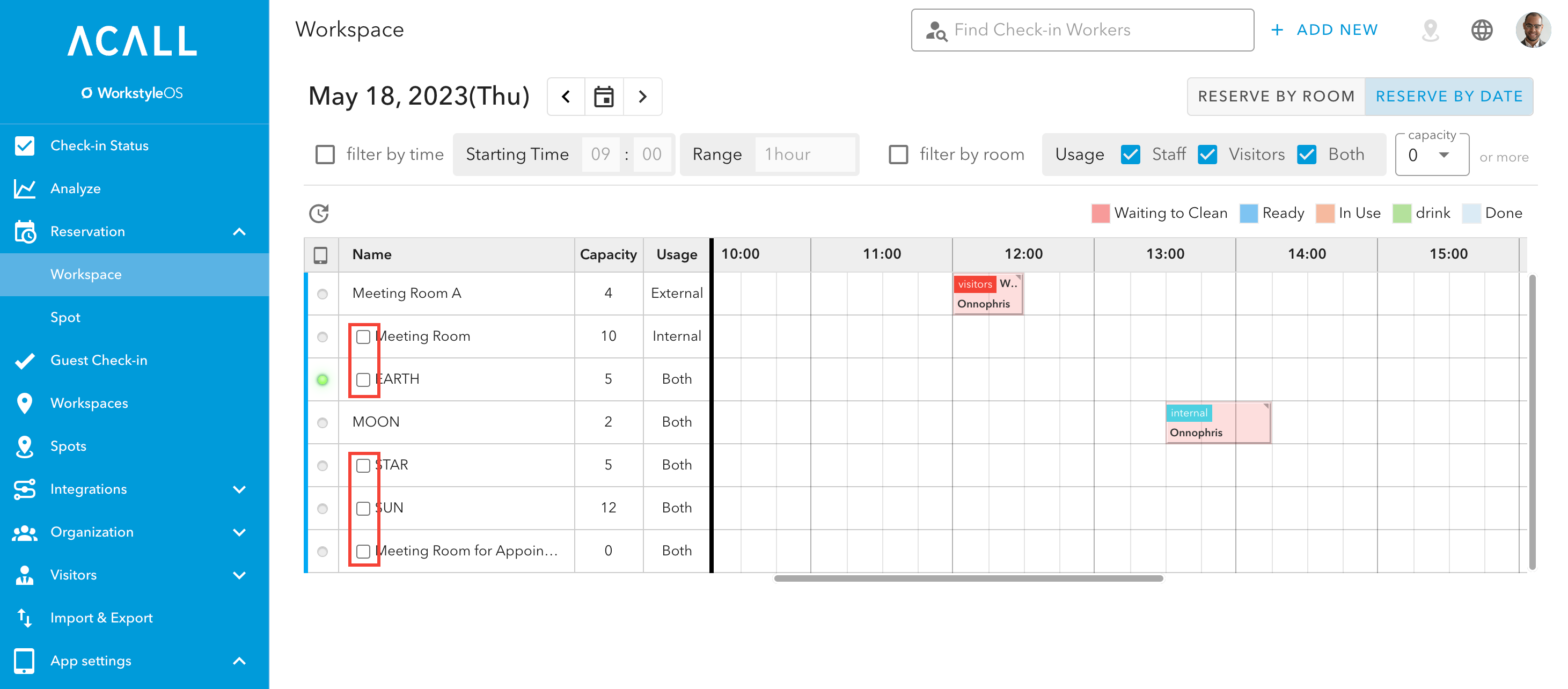Go to the next day arrow
Screen dimensions: 1568x689
642,96
